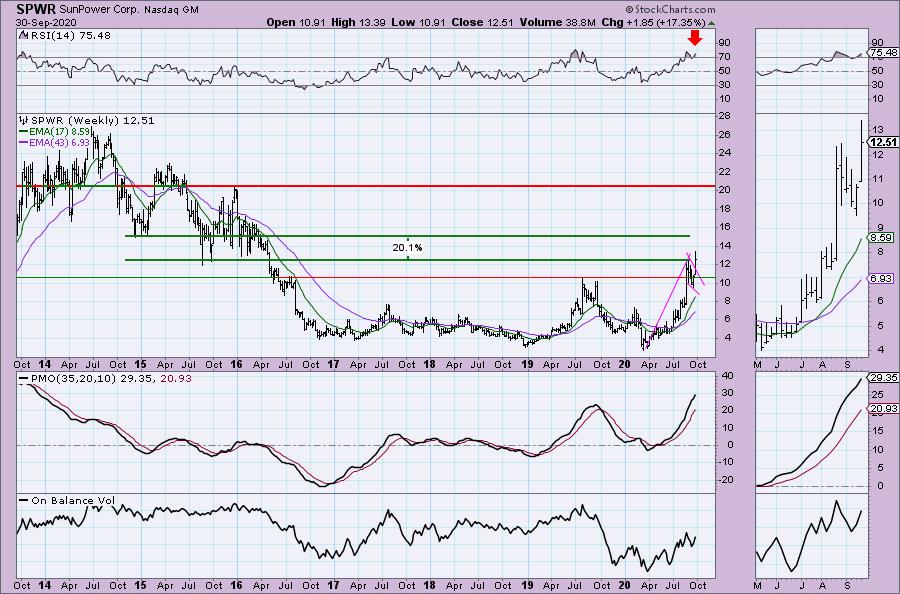Click the black line swatch before PMO(35,20,10)
Image resolution: width=900 pixels, height=594 pixels.
point(24,379)
